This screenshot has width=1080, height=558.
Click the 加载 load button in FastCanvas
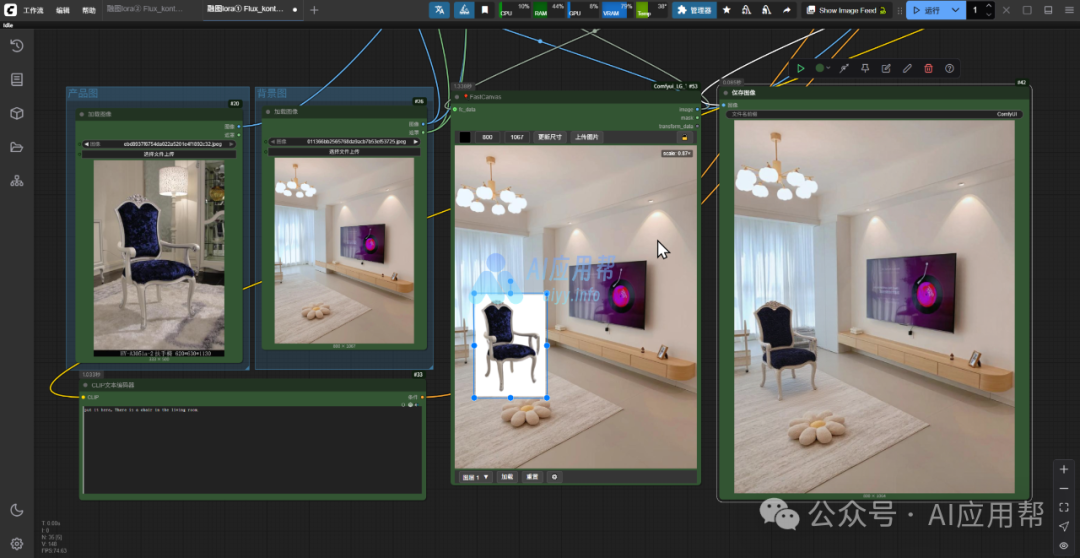(x=507, y=477)
